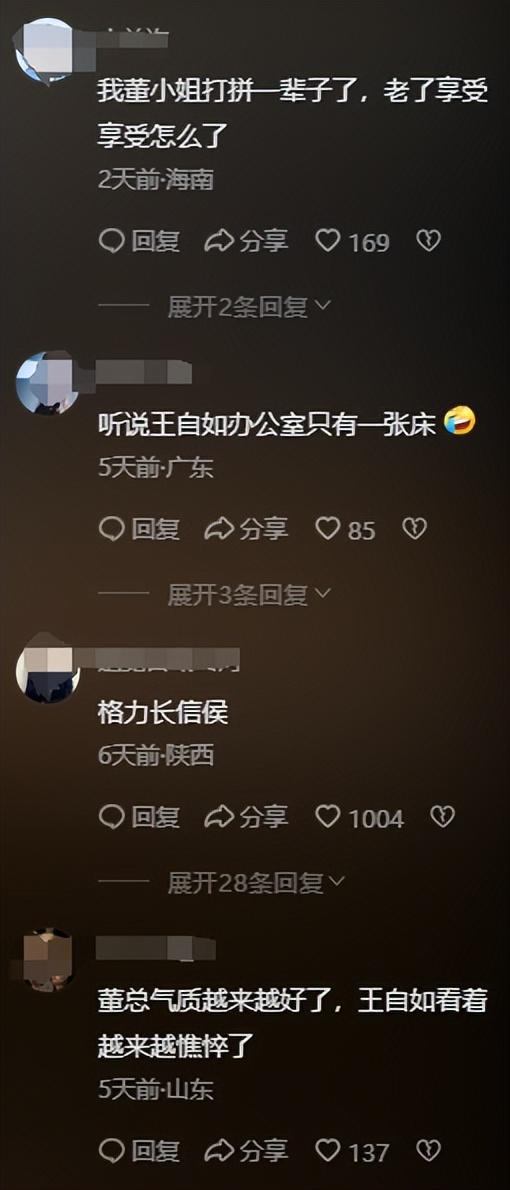The width and height of the screenshot is (510, 1190).
Task: Reply to the 格力长信侯 comment
Action: click(140, 817)
